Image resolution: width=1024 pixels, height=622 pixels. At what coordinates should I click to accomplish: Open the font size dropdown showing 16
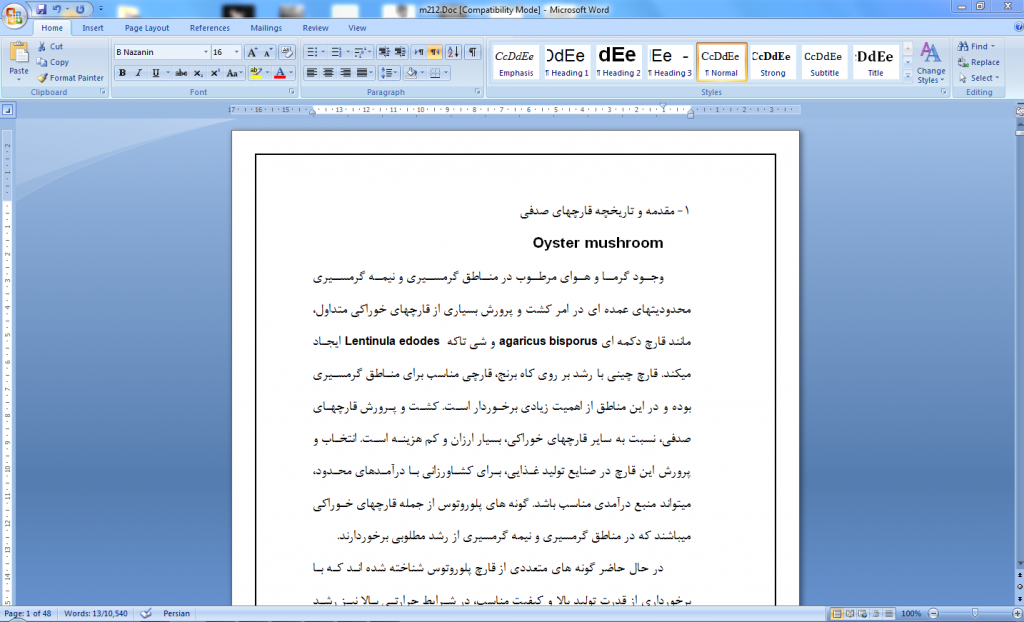coord(236,52)
